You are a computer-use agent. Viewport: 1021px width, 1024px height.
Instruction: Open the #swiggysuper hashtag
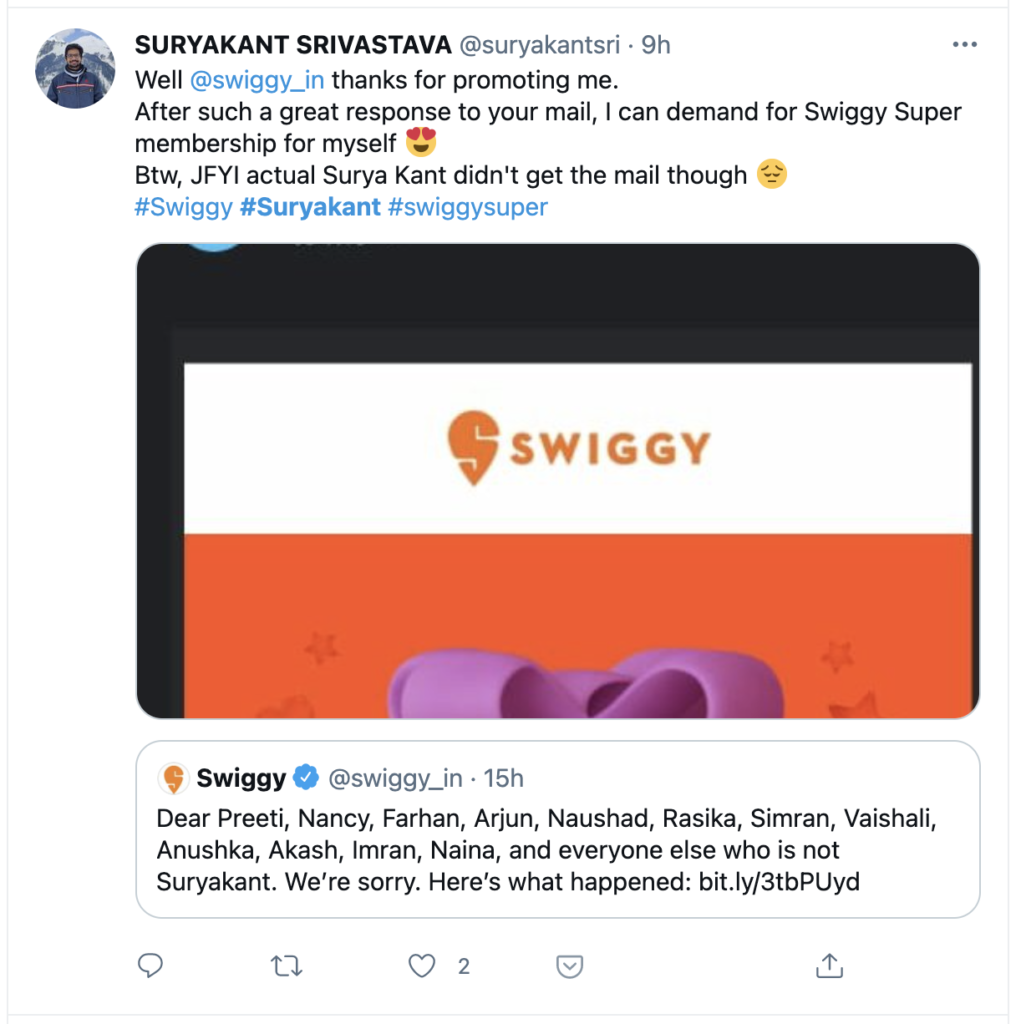click(x=468, y=207)
